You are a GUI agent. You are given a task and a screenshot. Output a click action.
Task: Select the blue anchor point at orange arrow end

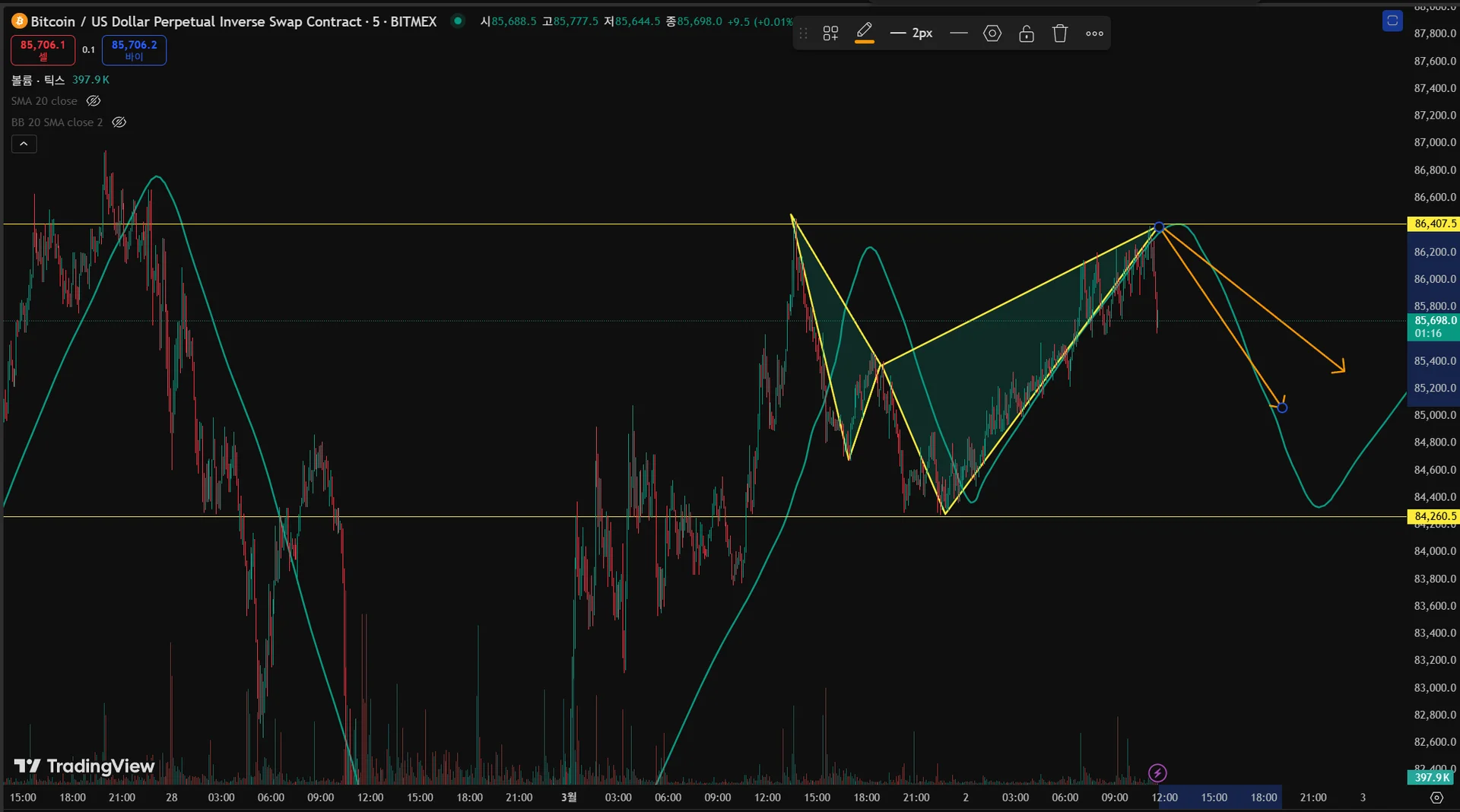tap(1282, 408)
